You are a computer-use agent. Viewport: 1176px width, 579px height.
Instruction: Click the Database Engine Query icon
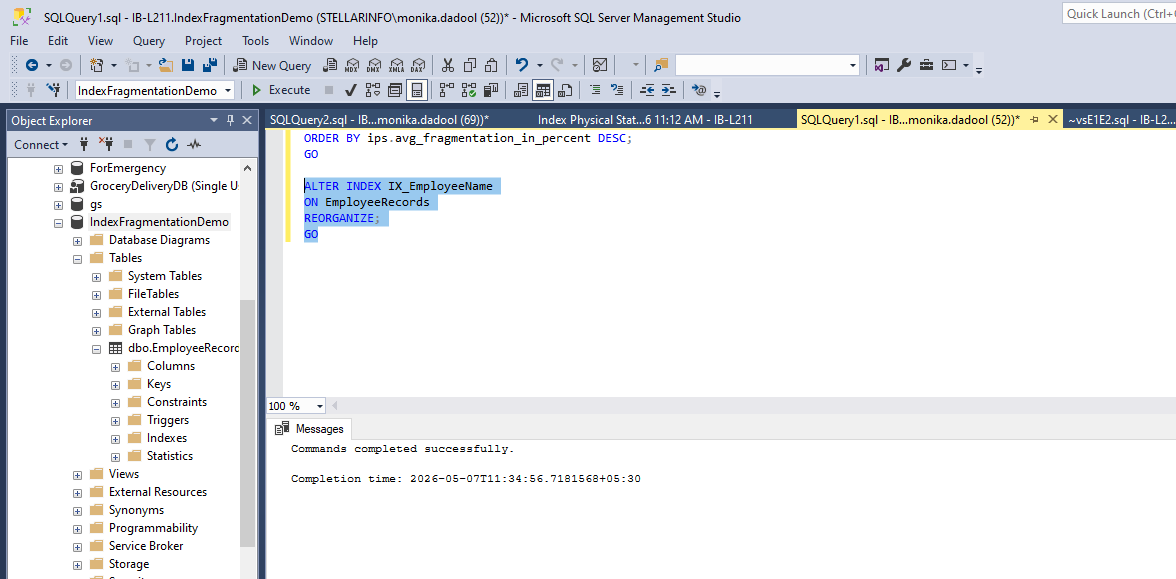329,65
